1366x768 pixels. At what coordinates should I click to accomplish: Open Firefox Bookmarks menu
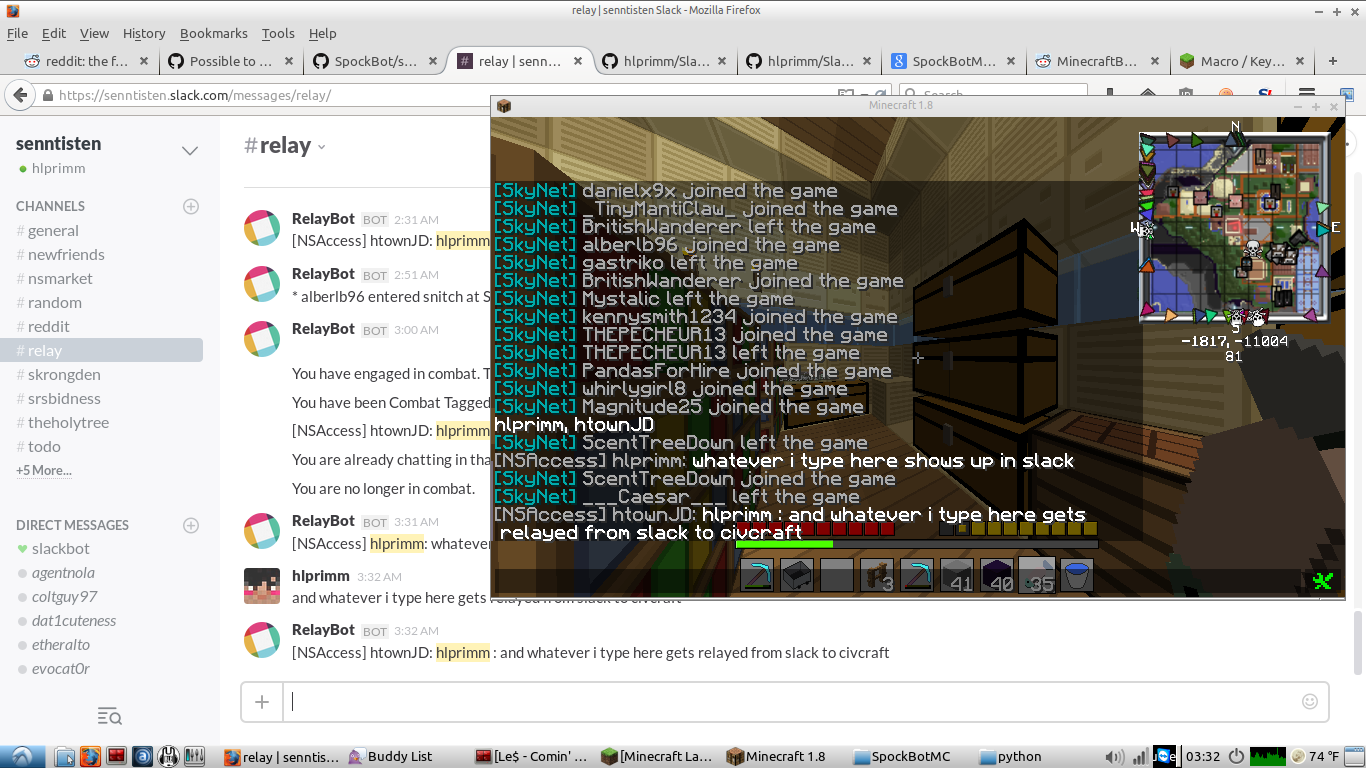coord(214,33)
